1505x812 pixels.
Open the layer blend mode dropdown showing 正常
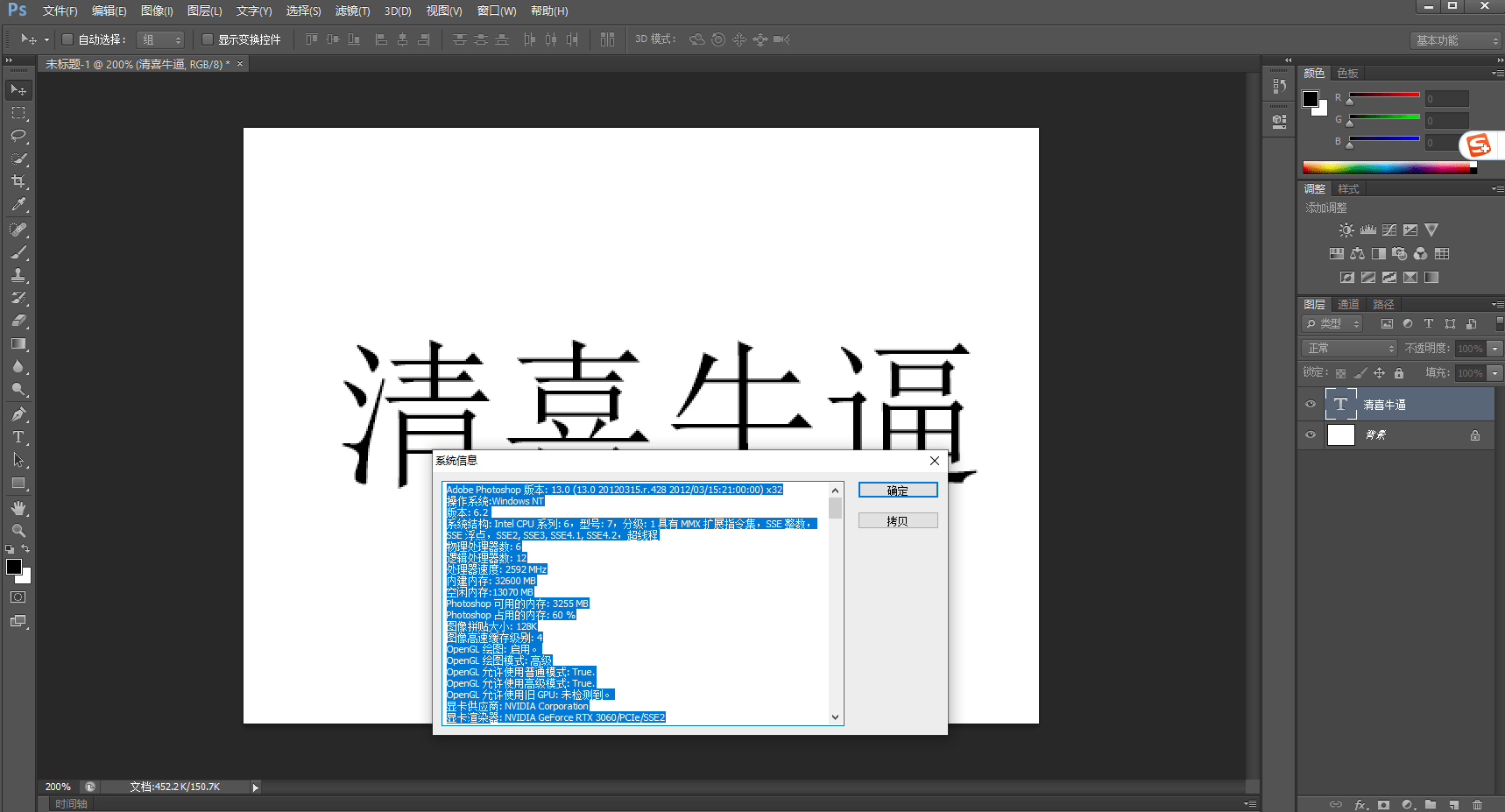[x=1347, y=348]
